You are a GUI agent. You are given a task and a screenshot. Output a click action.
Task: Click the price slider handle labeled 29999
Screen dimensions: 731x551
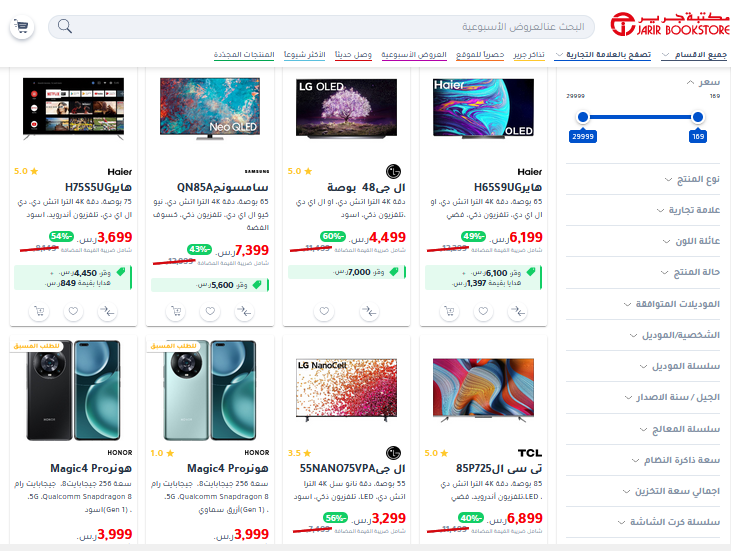coord(583,117)
